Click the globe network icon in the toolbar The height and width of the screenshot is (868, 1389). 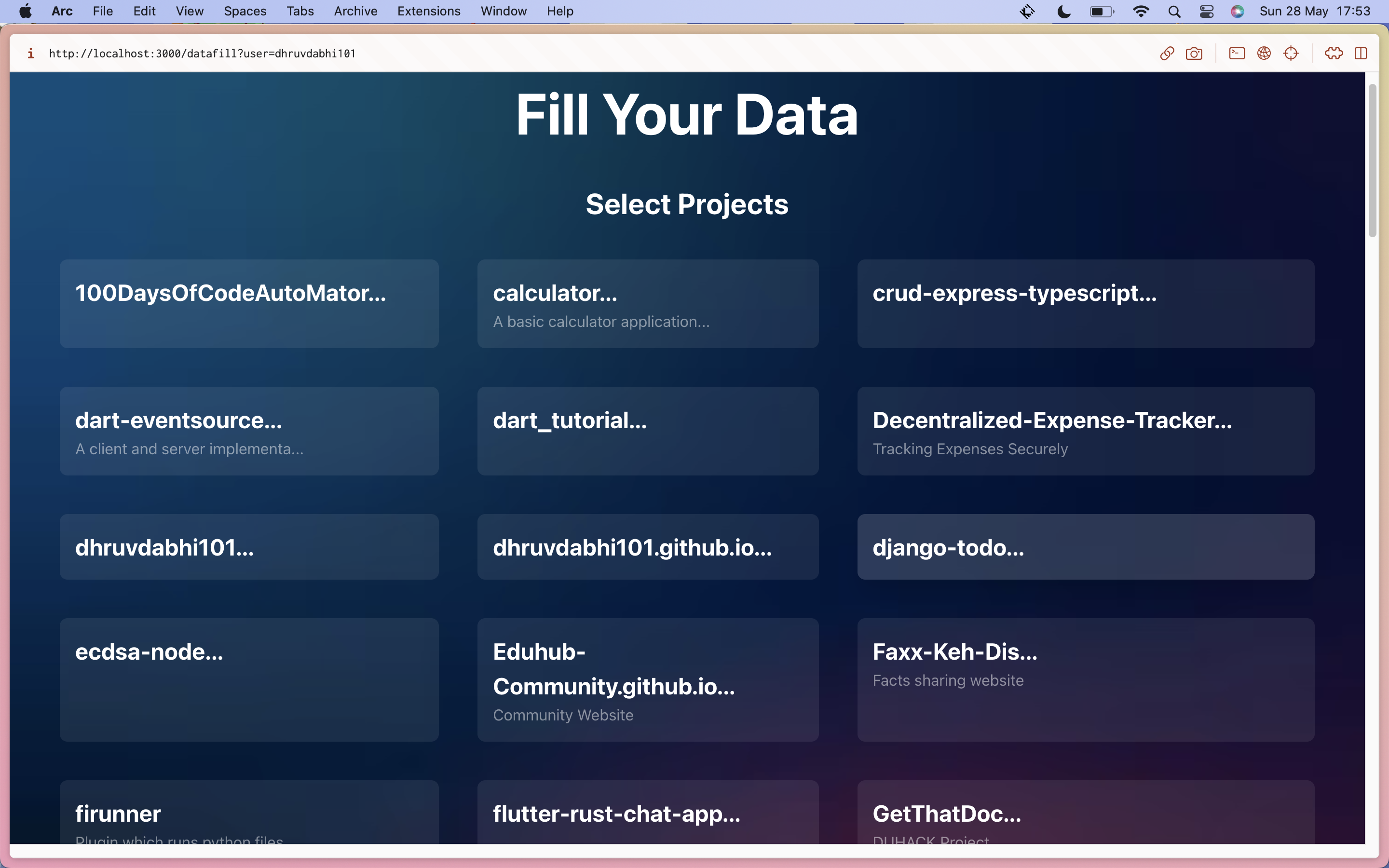1264,54
